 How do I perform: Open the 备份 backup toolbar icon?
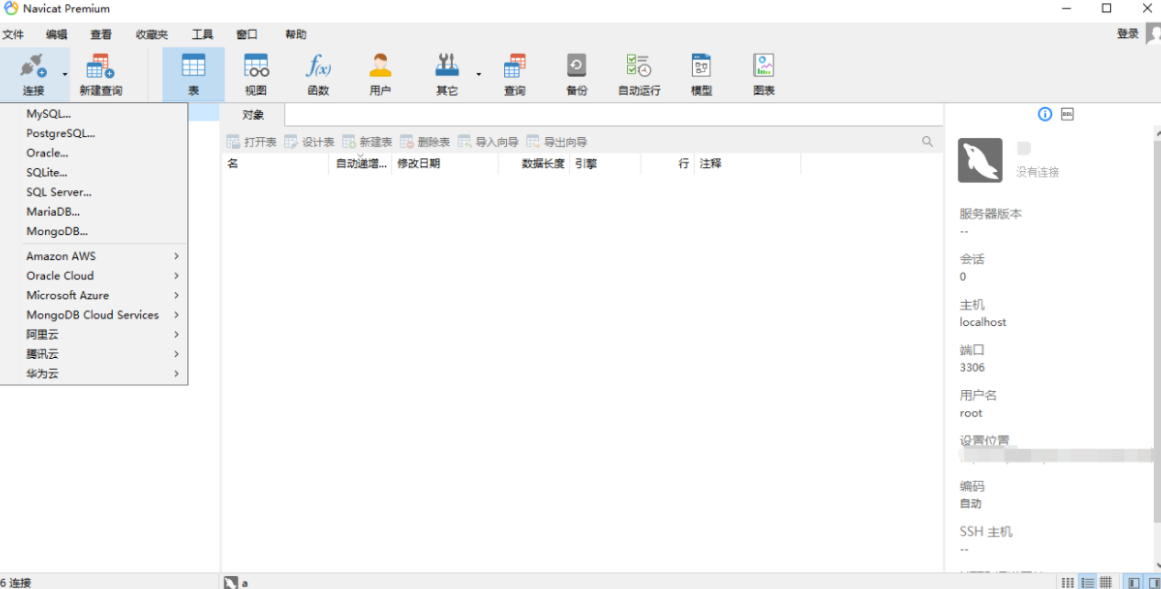coord(577,66)
